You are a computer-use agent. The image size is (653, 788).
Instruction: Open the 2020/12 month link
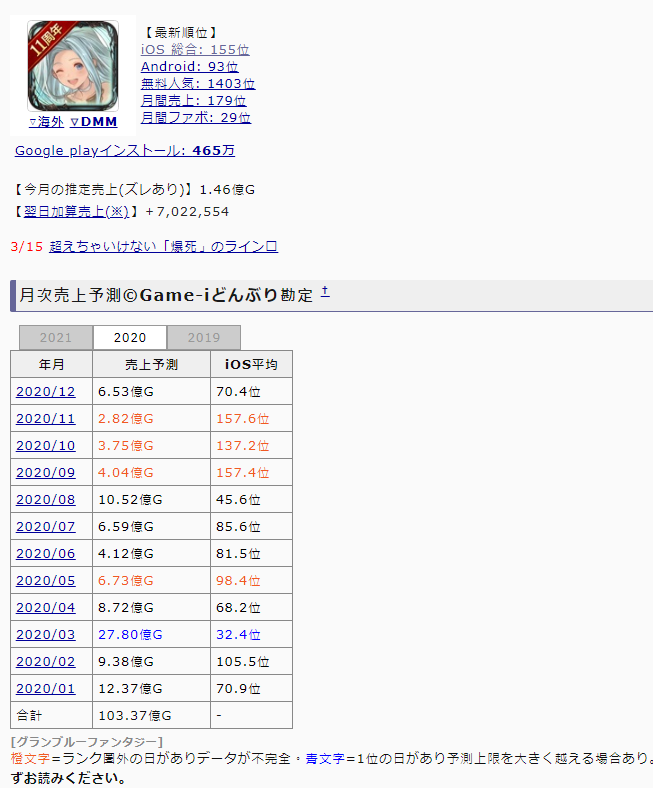point(46,391)
